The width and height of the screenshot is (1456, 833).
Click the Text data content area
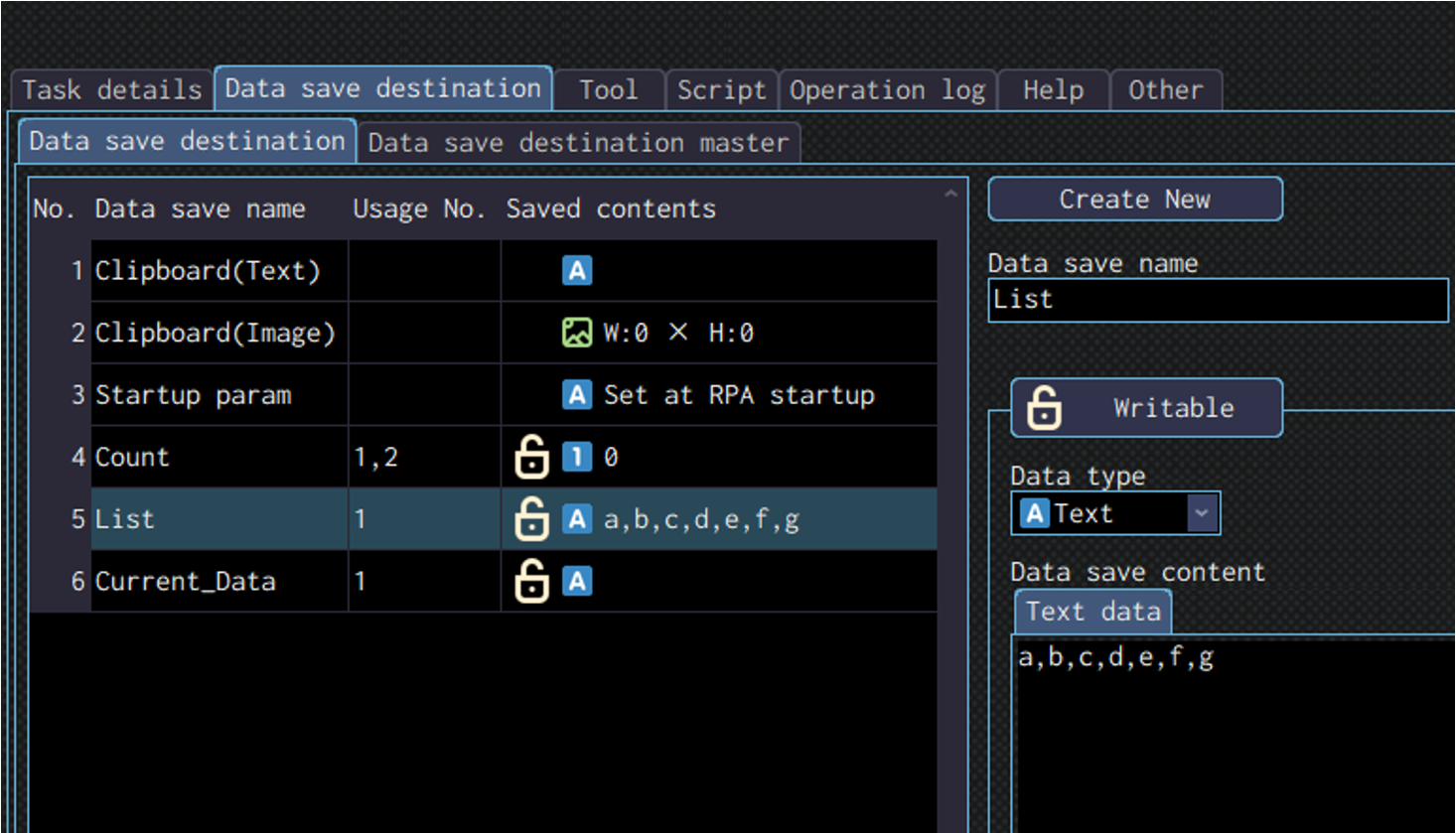(x=1232, y=735)
